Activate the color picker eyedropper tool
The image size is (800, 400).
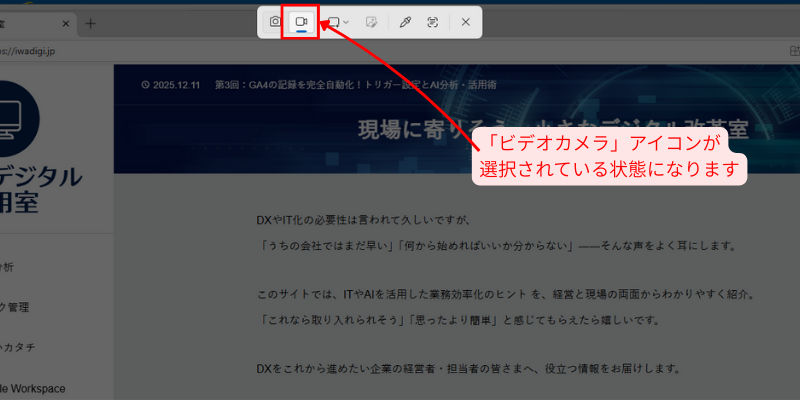tap(405, 22)
